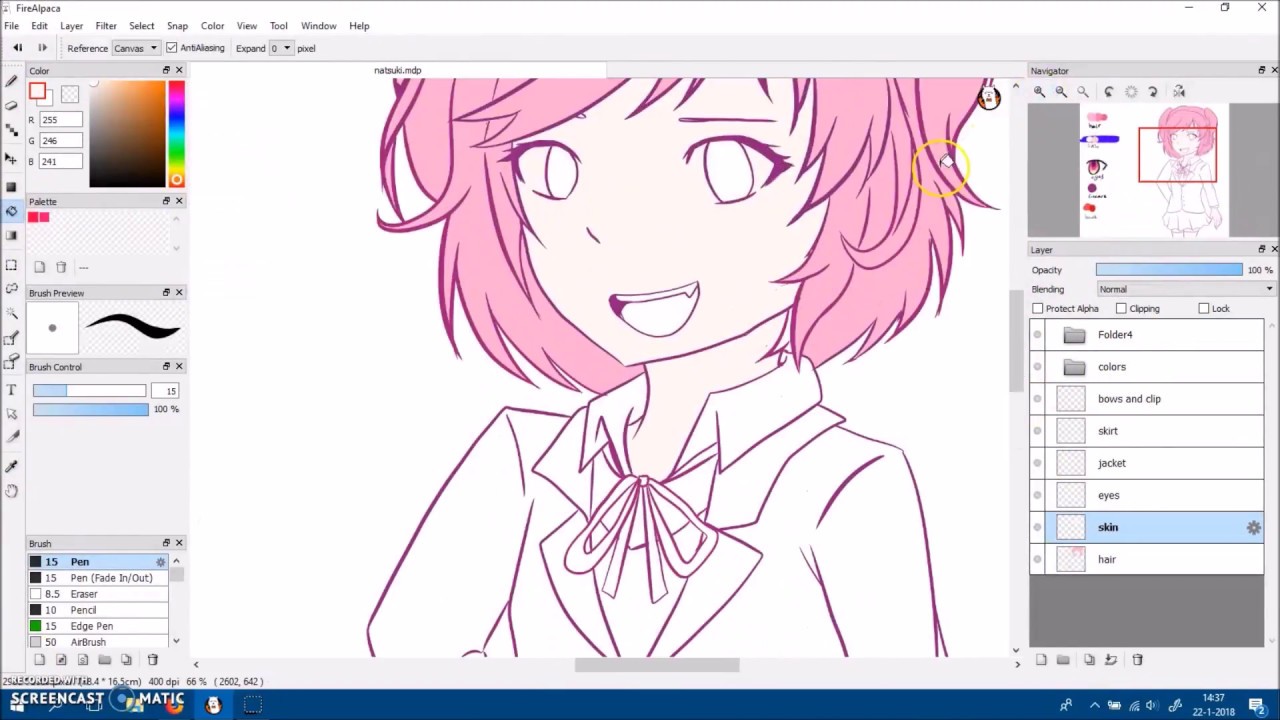Enable Protect Alpha checkbox
The width and height of the screenshot is (1280, 720).
tap(1038, 309)
